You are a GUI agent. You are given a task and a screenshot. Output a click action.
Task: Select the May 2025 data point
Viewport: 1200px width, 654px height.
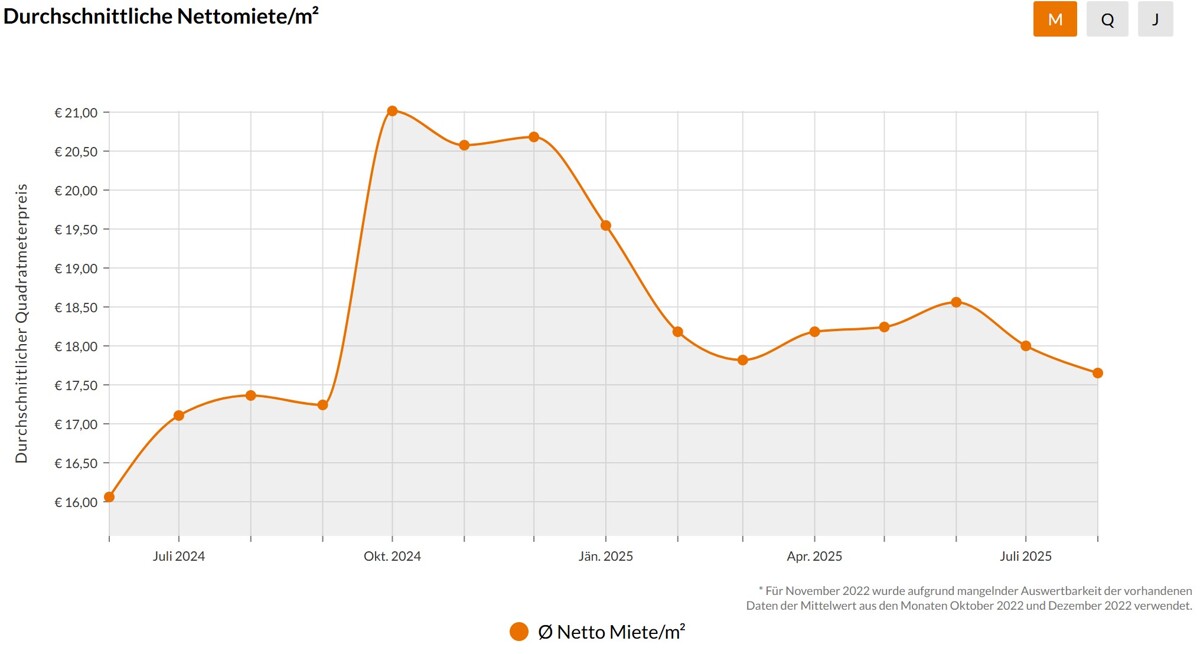click(x=884, y=327)
